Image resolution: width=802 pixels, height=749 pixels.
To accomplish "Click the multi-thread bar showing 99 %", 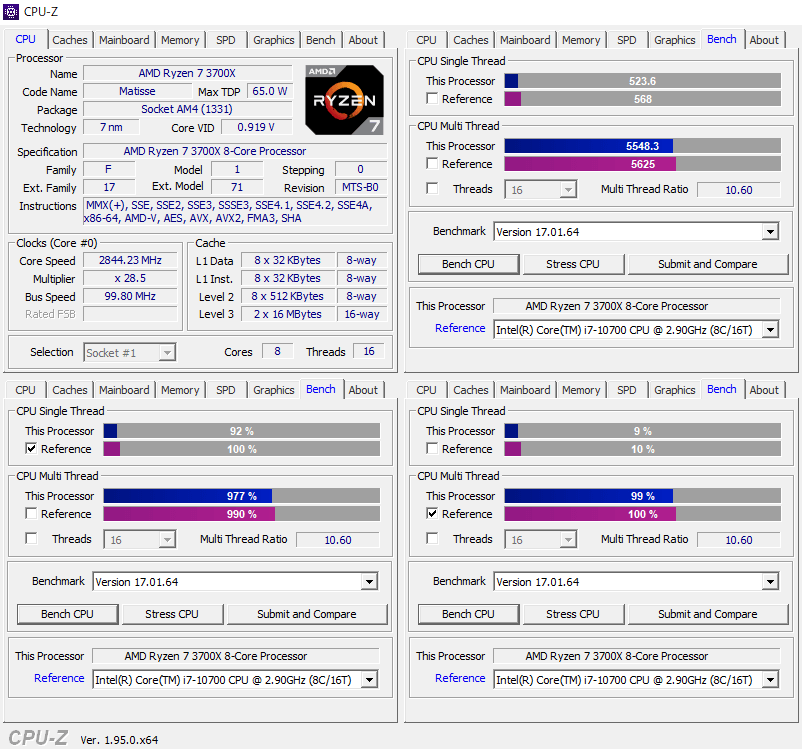I will [x=642, y=496].
